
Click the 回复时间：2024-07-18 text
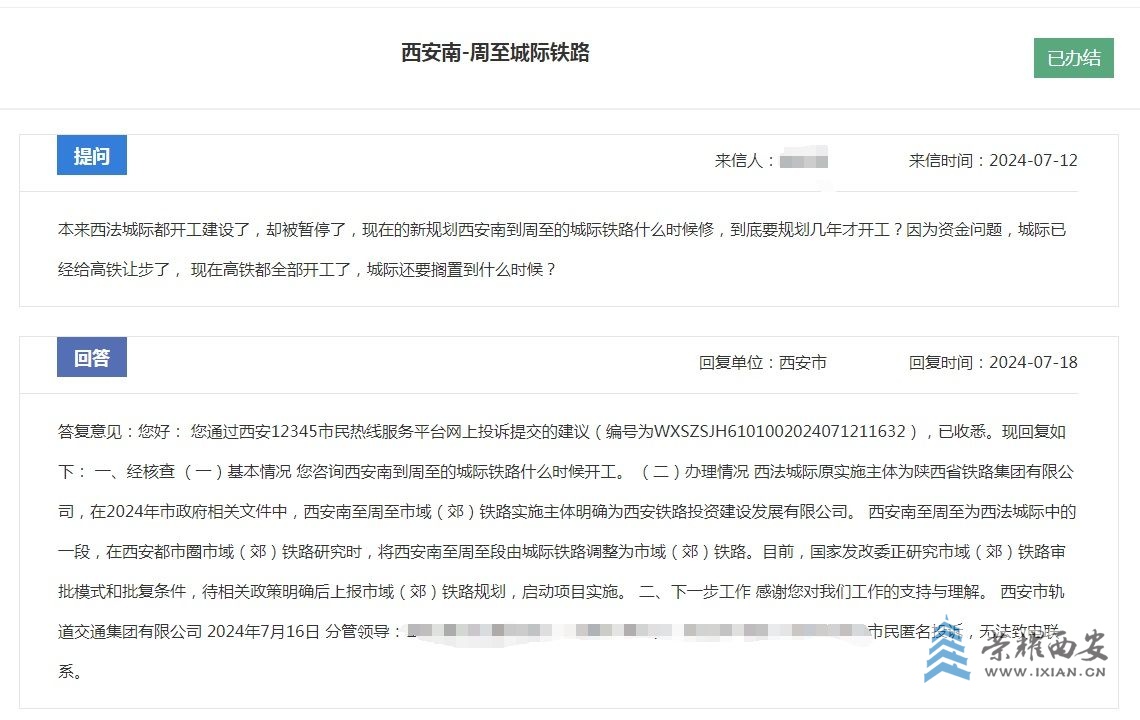(x=993, y=363)
